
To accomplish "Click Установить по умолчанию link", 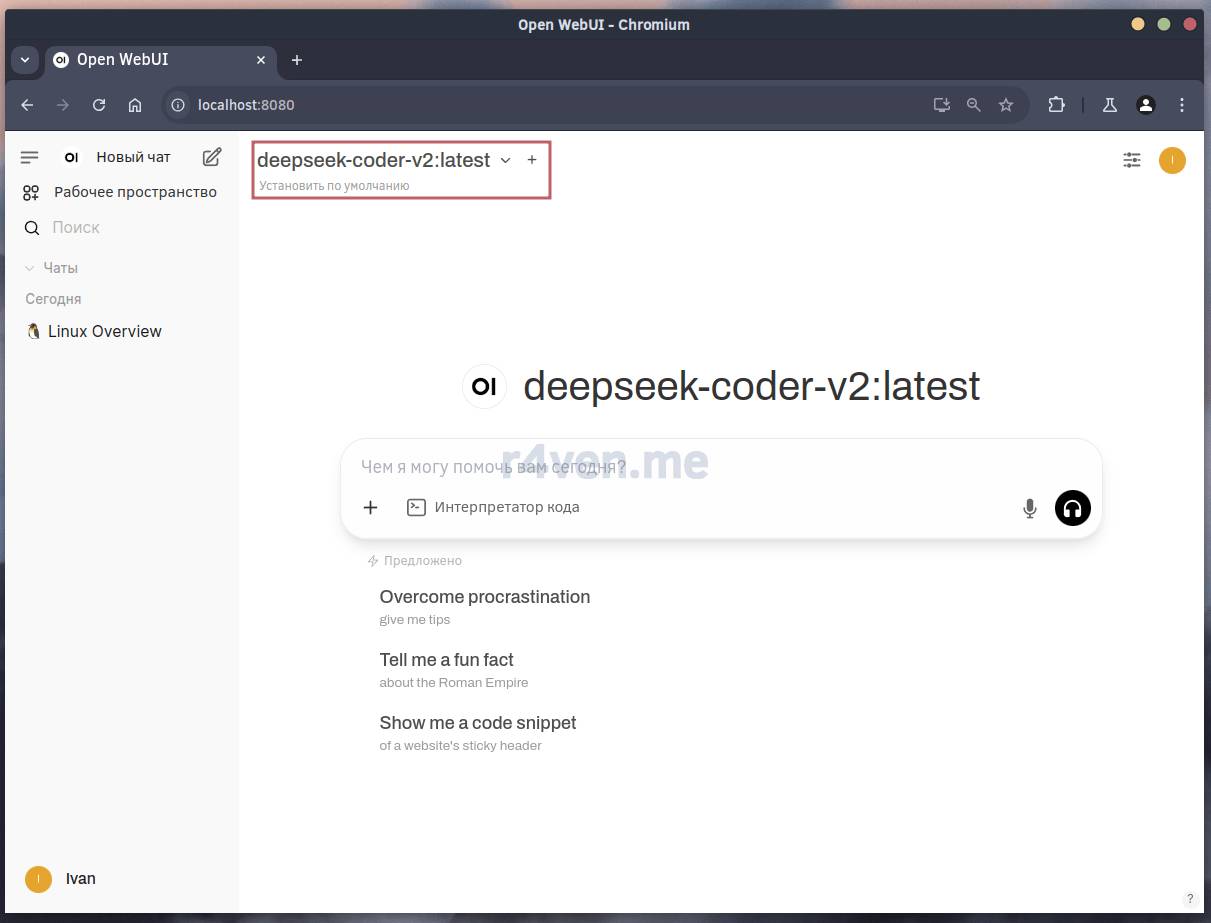I will click(334, 185).
